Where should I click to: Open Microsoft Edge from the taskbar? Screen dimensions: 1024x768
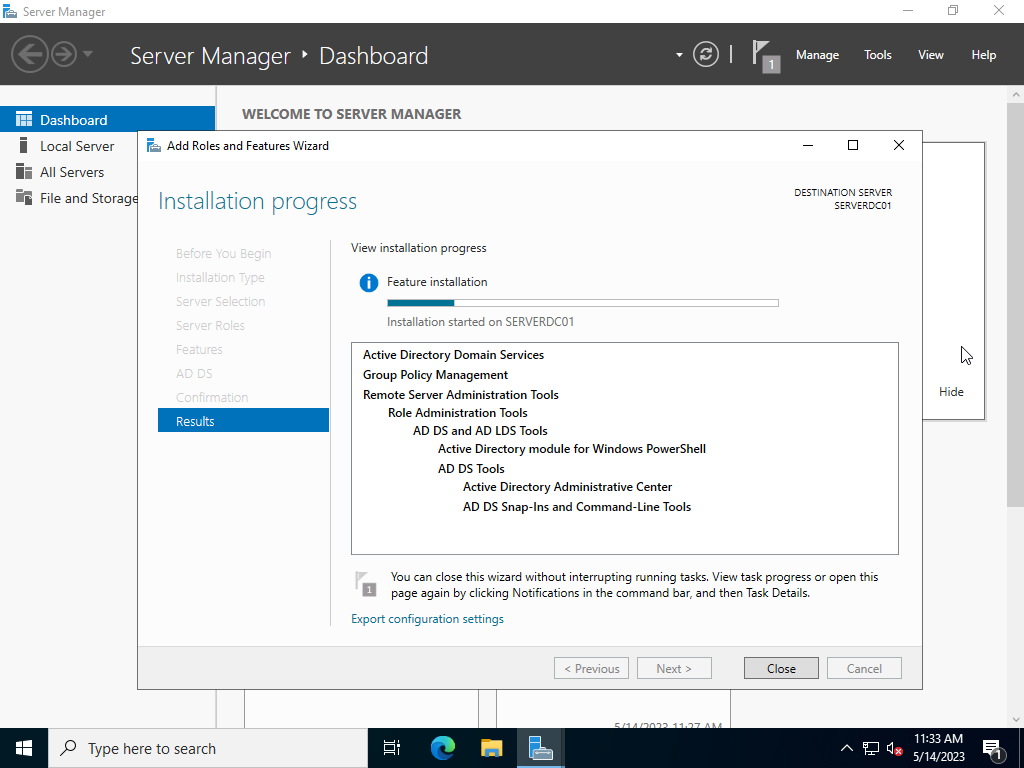[443, 748]
